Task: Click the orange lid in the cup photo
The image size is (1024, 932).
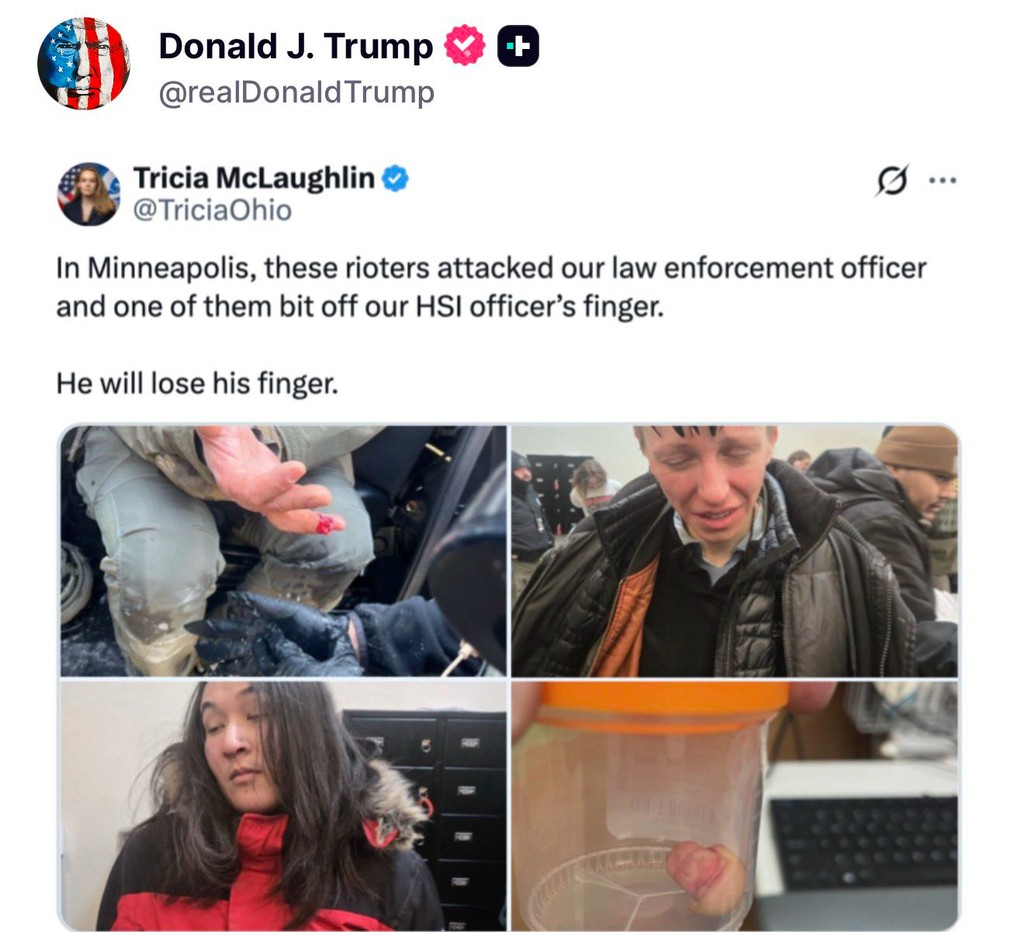Action: click(663, 706)
